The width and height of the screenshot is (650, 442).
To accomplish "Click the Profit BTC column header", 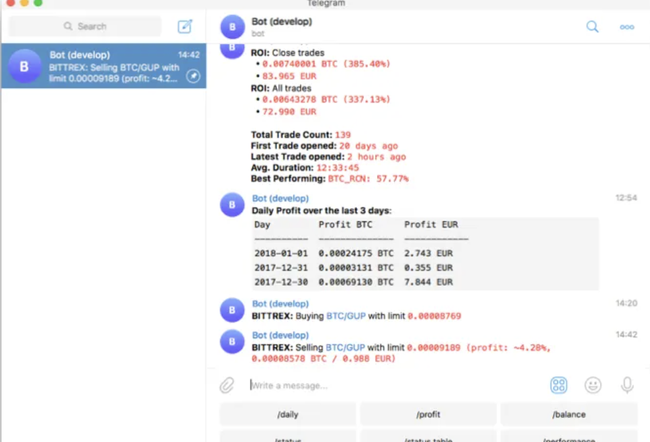I will [x=345, y=225].
